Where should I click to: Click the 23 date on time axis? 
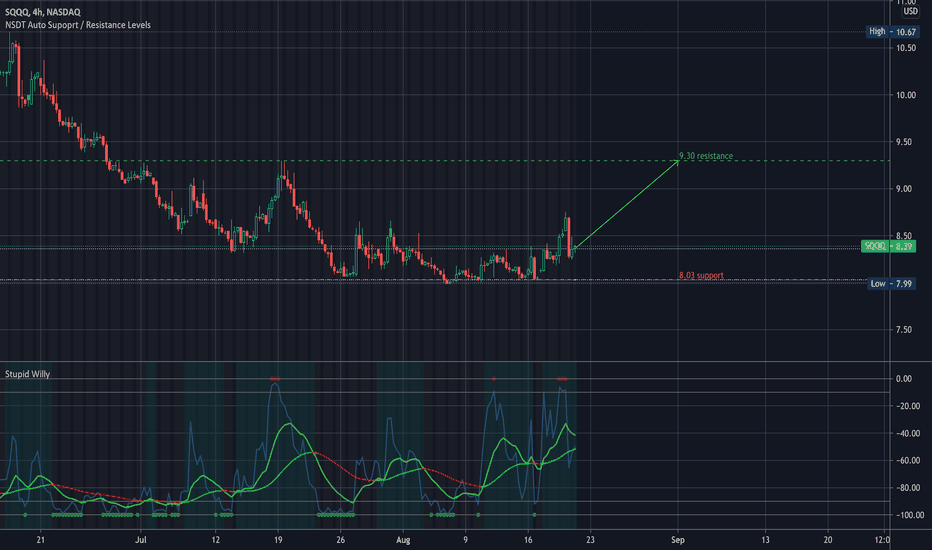point(590,540)
